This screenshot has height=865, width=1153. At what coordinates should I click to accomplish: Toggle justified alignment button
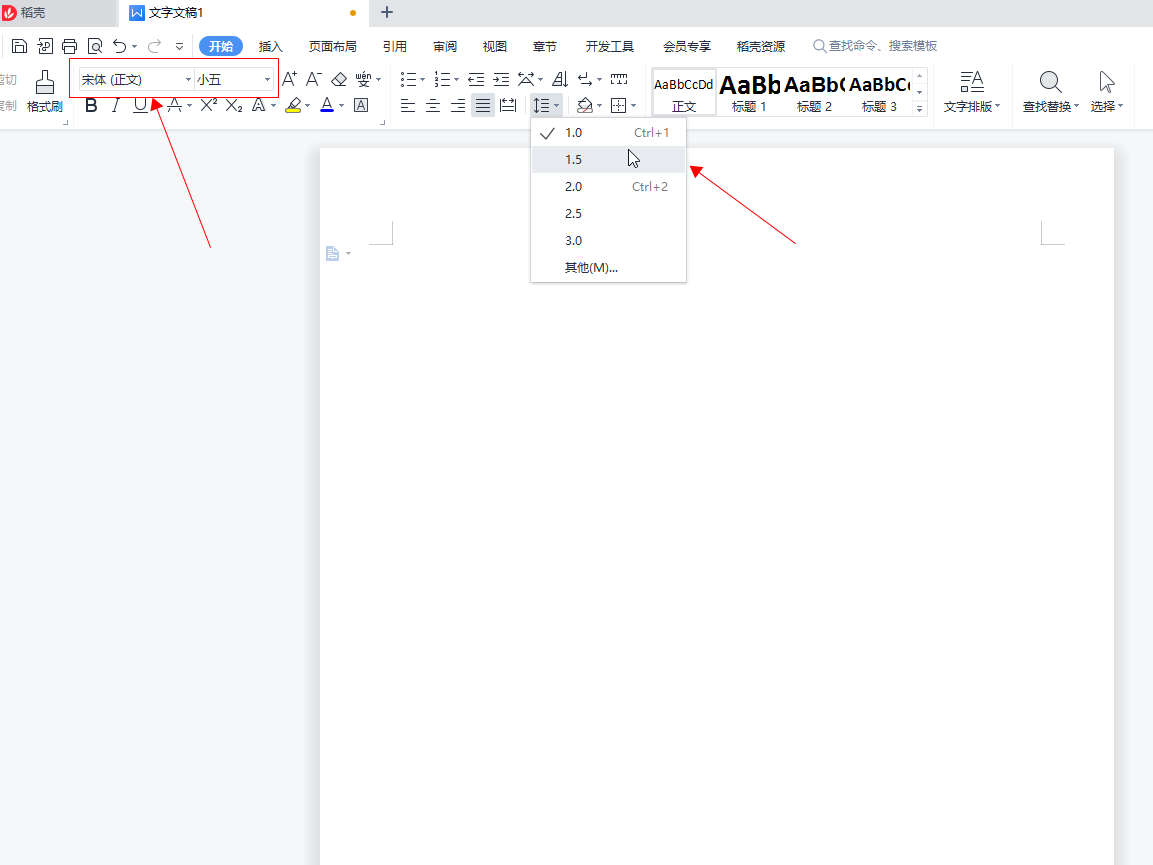[x=483, y=105]
